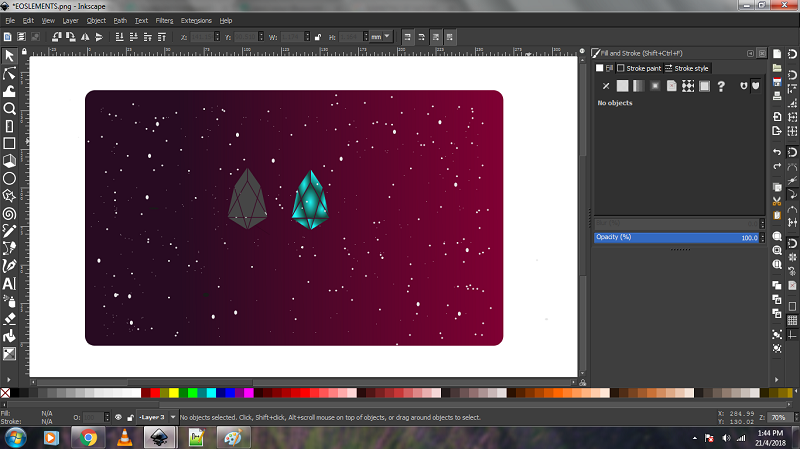
Task: Step the X coordinate spinner
Action: (217, 37)
